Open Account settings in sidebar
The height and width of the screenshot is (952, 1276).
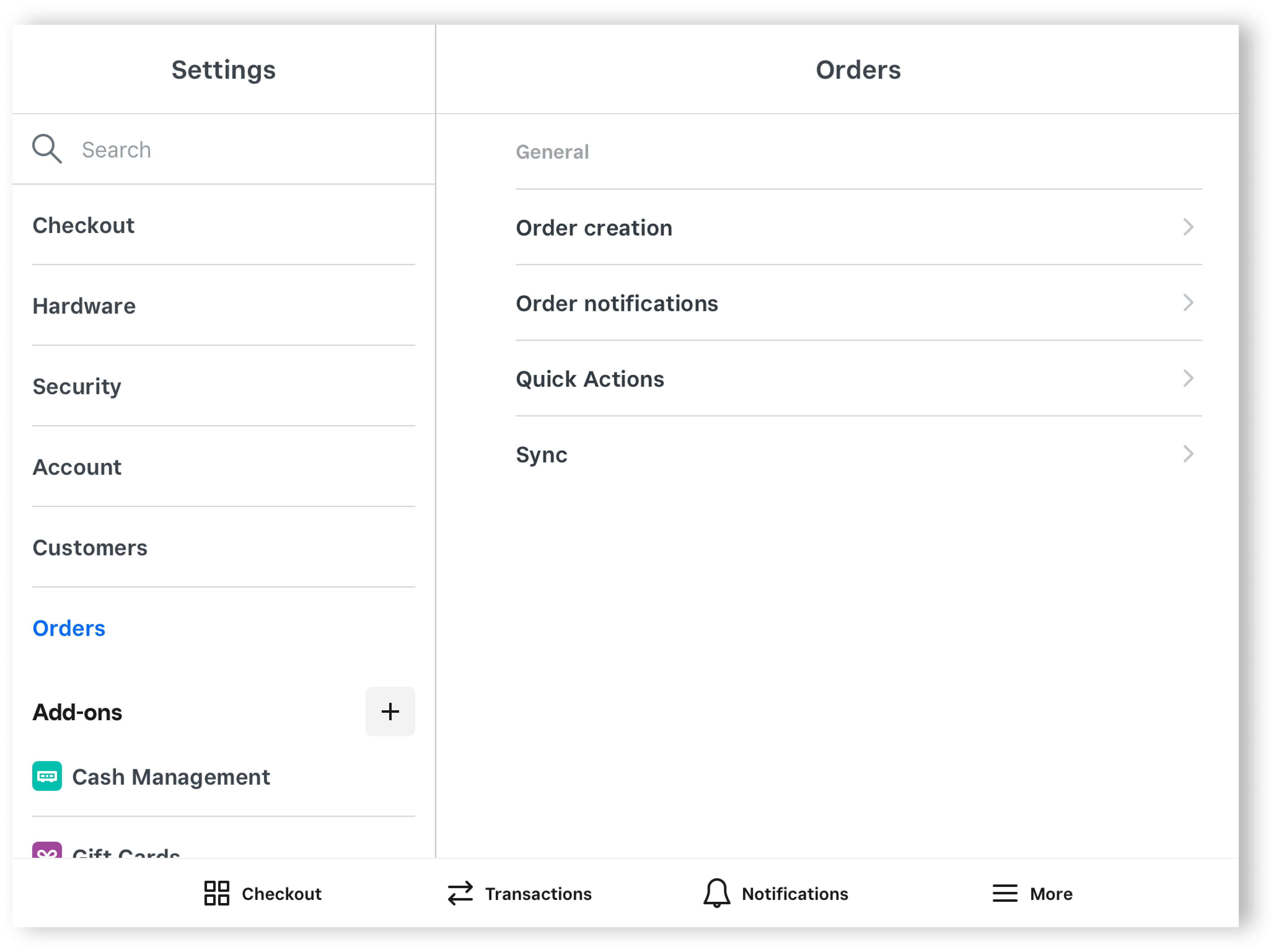pos(77,467)
